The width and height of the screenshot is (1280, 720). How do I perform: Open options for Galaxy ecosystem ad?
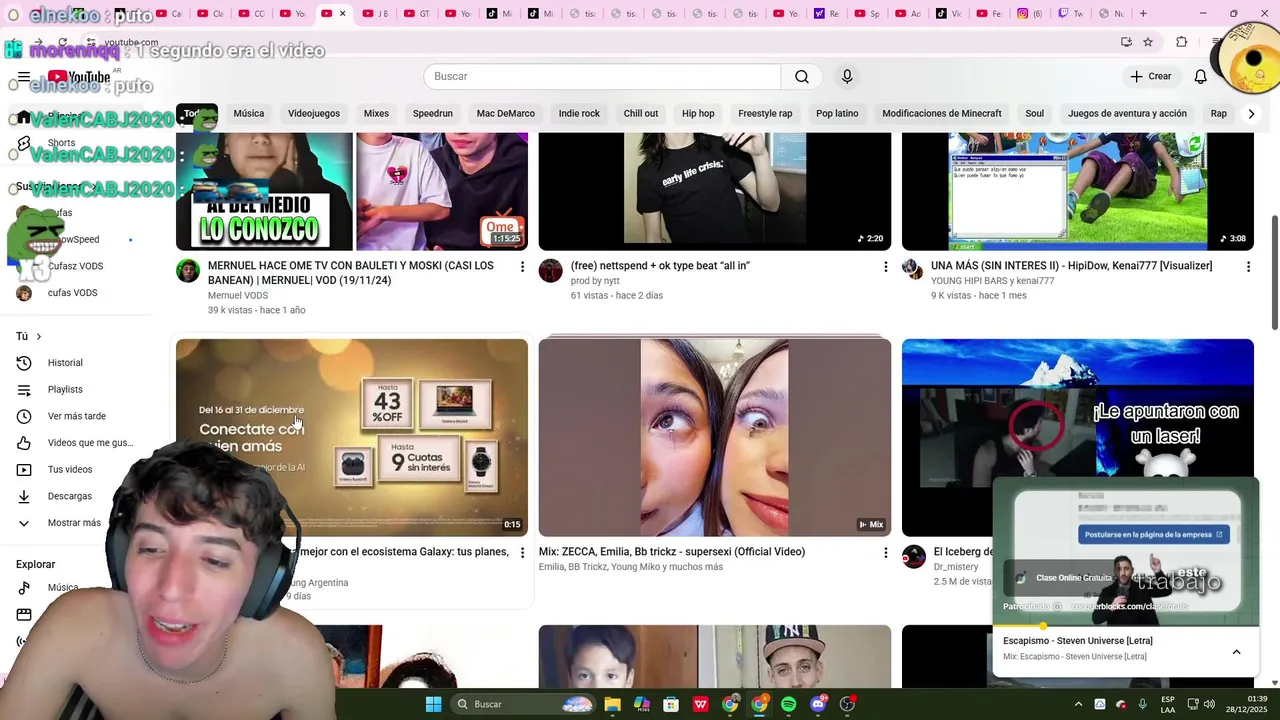coord(522,553)
